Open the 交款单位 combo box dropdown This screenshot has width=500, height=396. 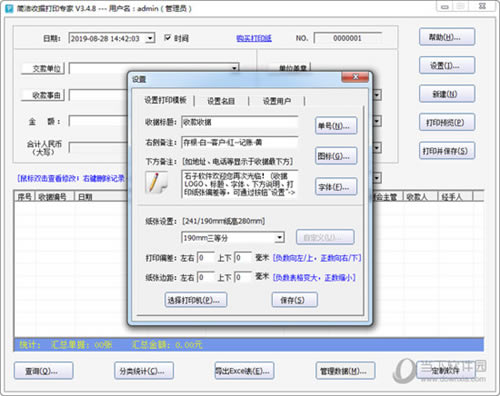click(235, 68)
